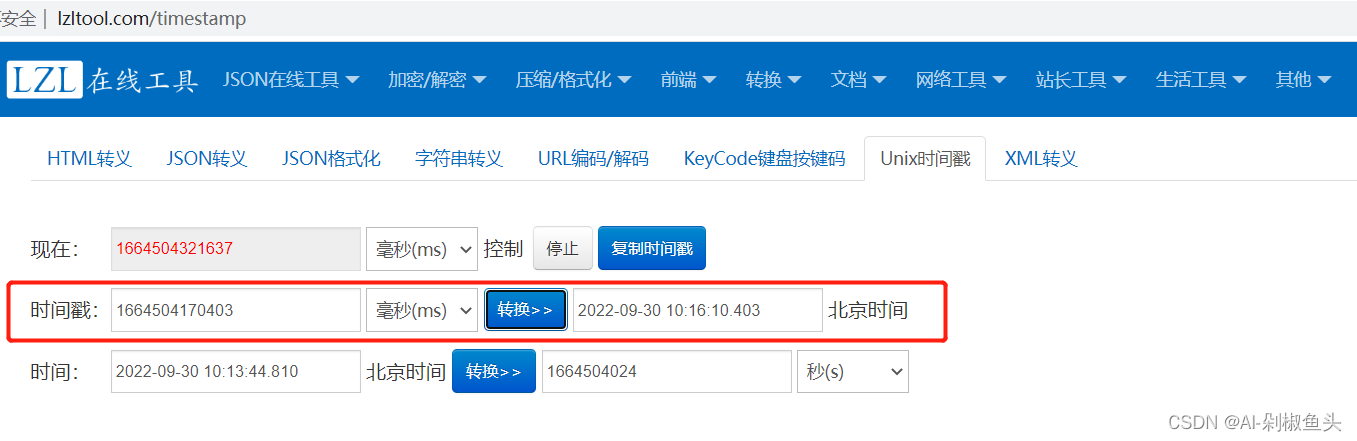Screen dimensions: 1357x441
Task: Go to the 字符串转义 tab
Action: (459, 159)
